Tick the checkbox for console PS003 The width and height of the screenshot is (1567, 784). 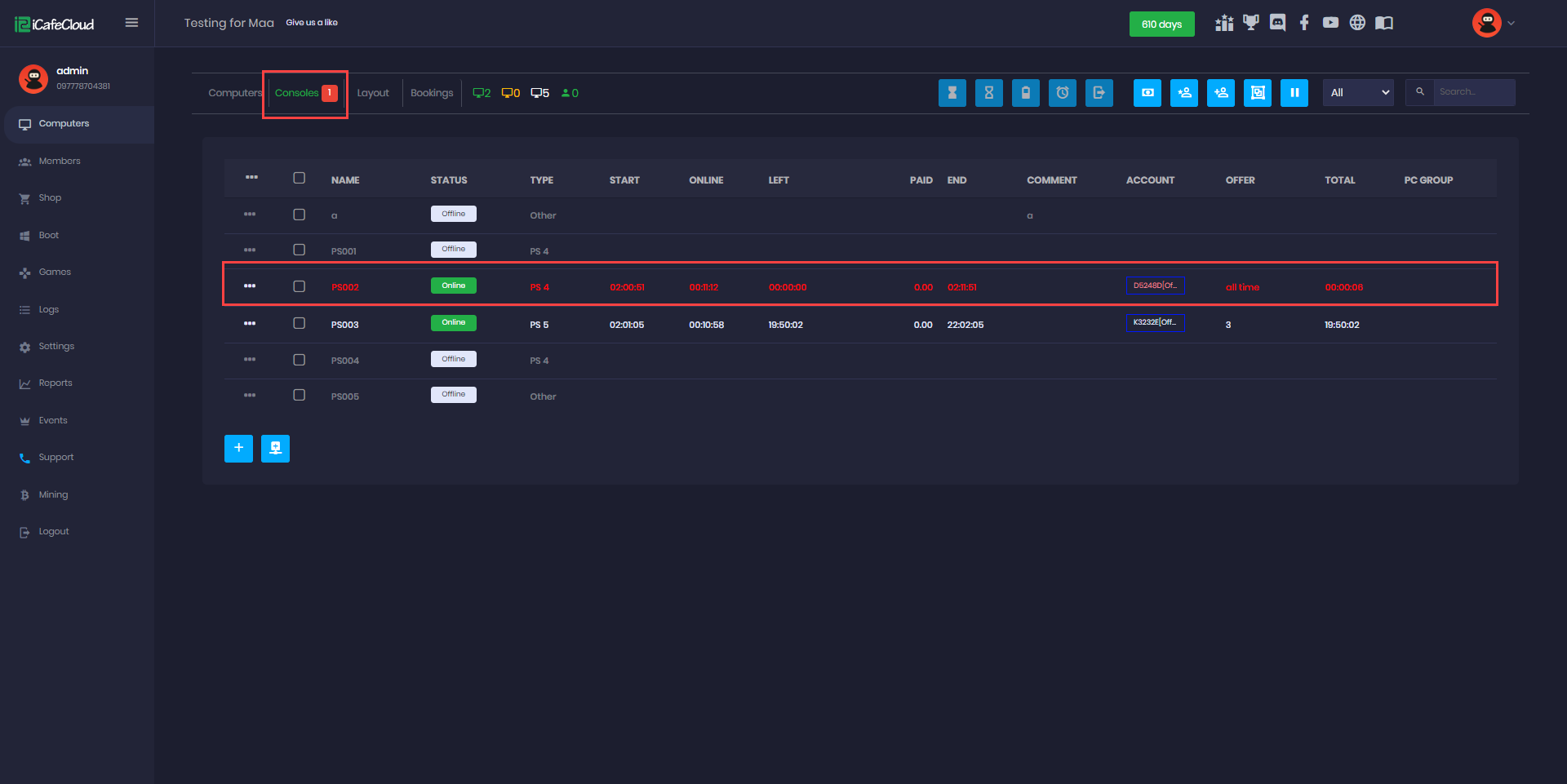300,324
